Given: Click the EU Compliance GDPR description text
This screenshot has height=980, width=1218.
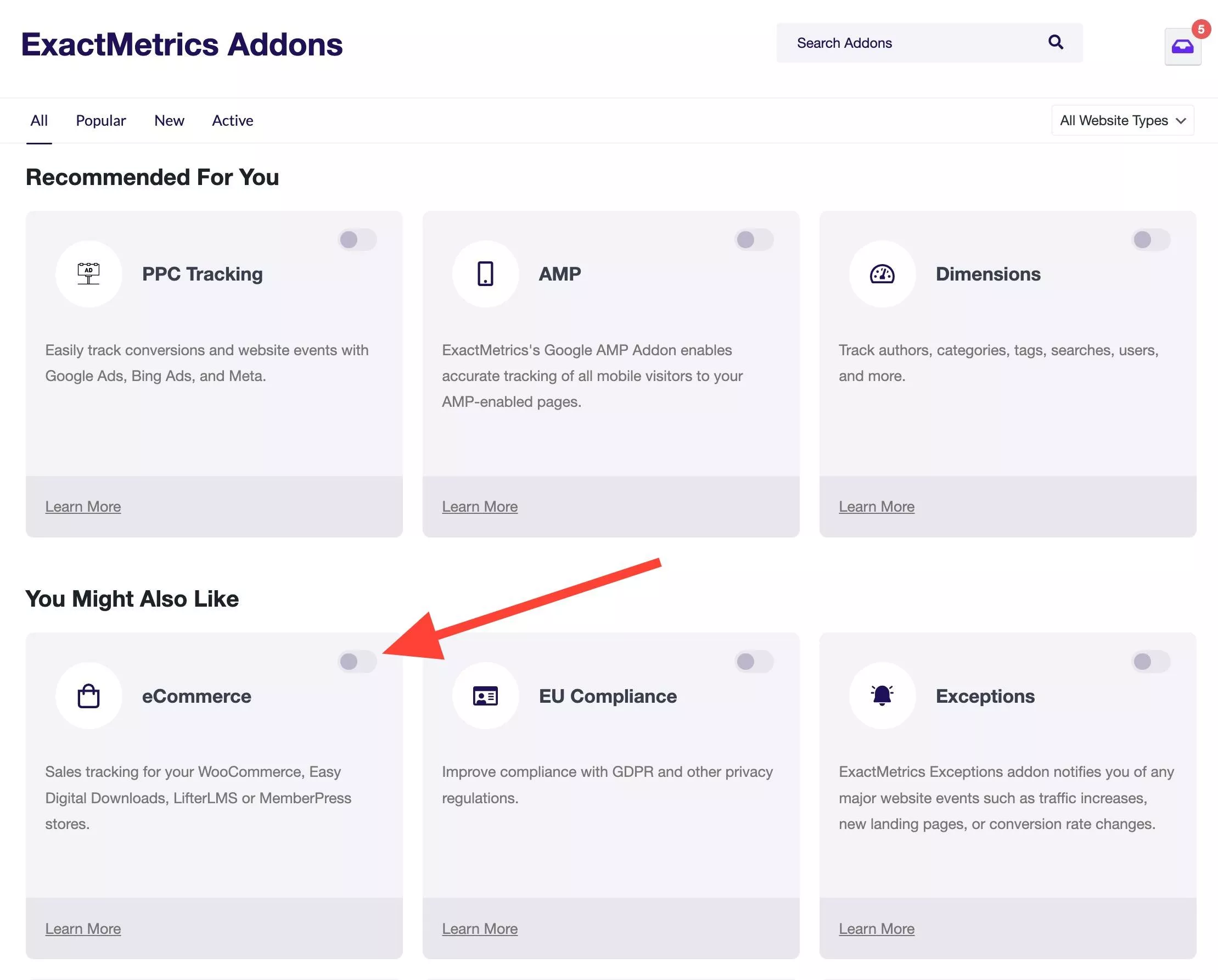Looking at the screenshot, I should (607, 785).
